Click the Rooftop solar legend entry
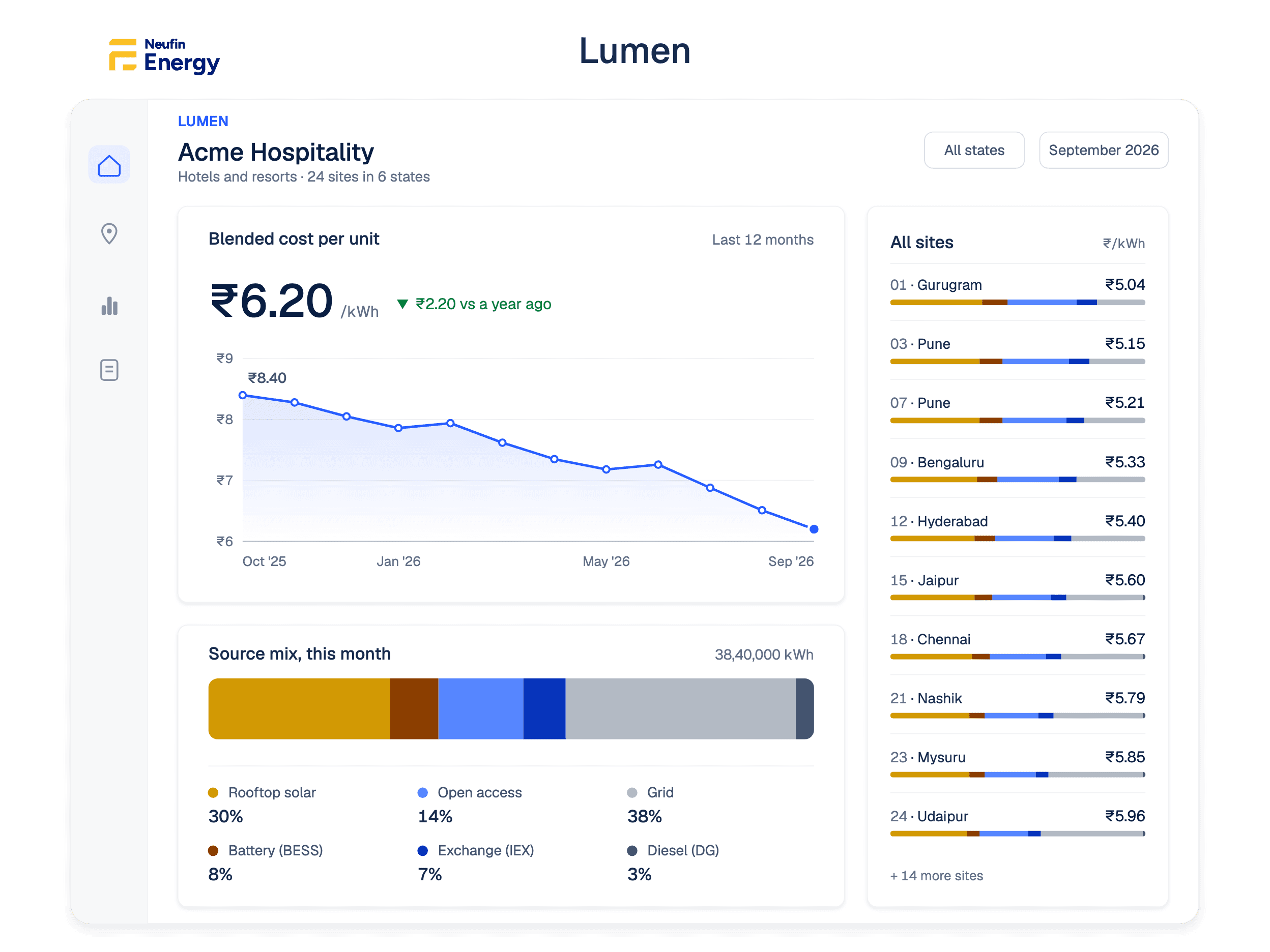Screen dimensions: 1270x952 point(262,805)
